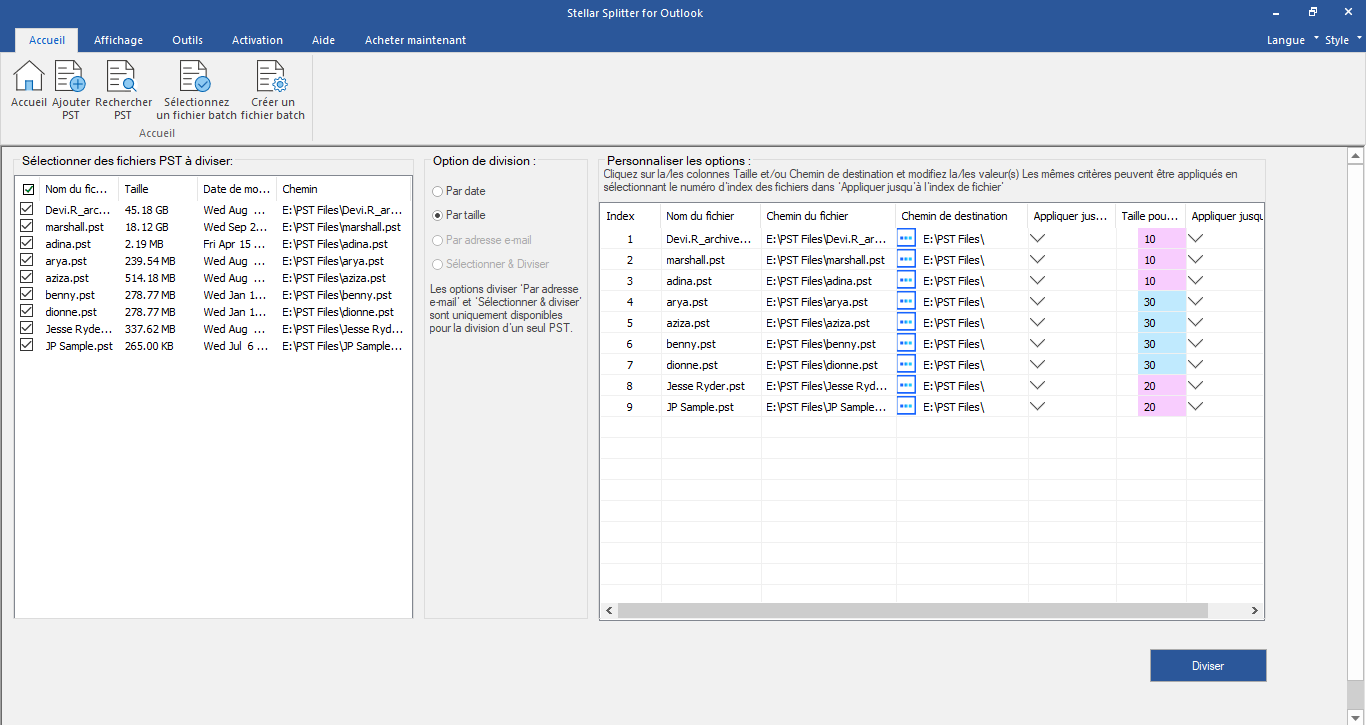This screenshot has height=725, width=1366.
Task: Select the Par date radio option
Action: (437, 191)
